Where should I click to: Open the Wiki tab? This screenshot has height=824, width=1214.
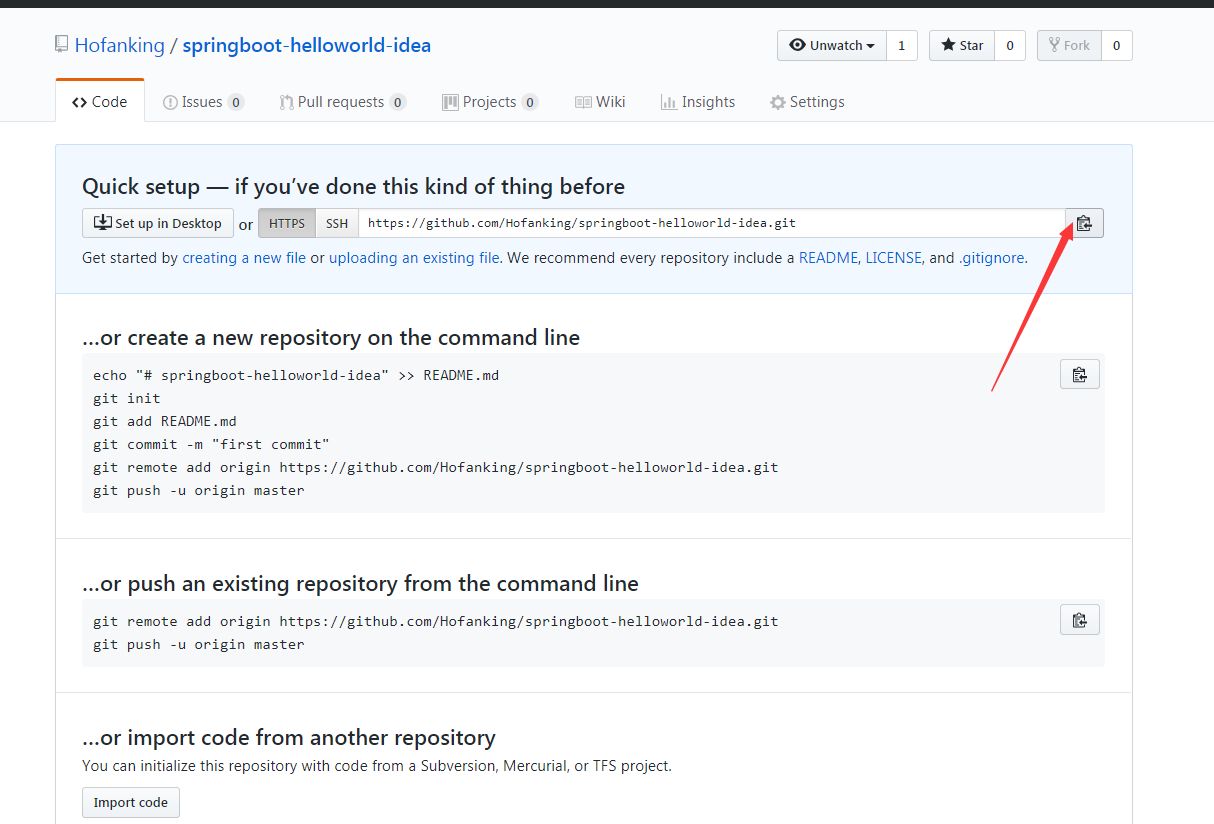[600, 101]
